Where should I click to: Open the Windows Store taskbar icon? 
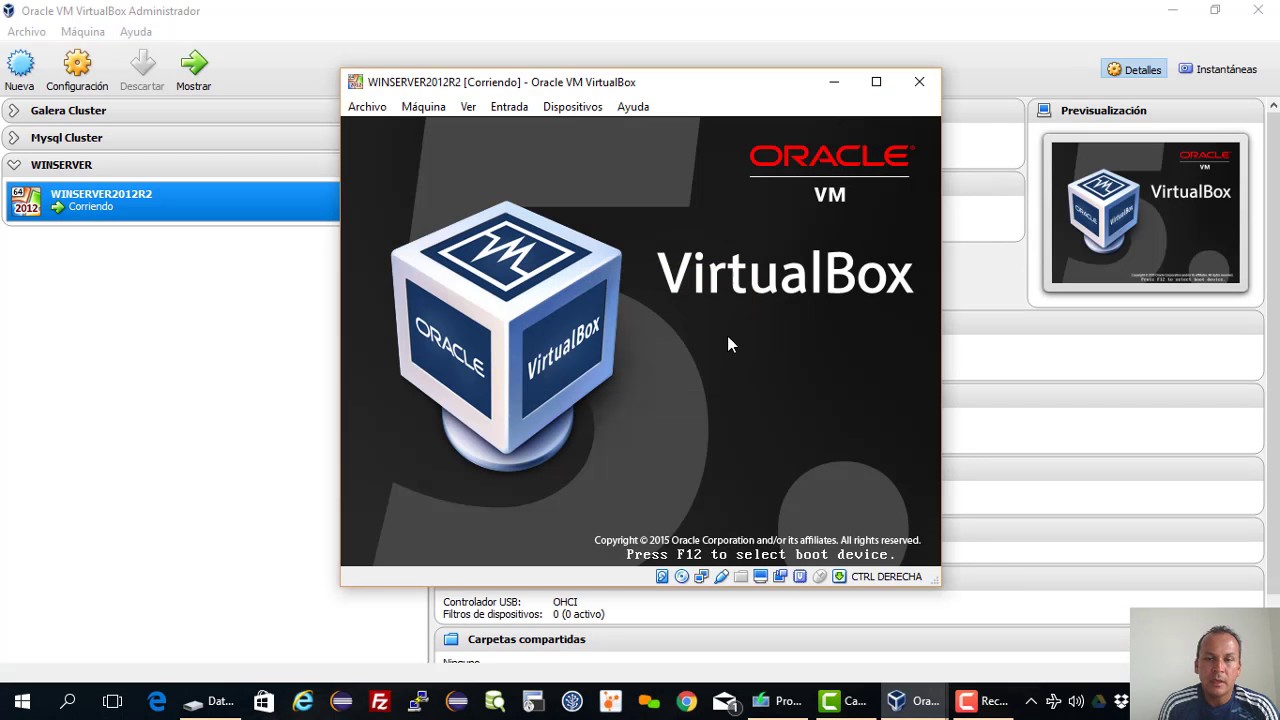point(263,701)
